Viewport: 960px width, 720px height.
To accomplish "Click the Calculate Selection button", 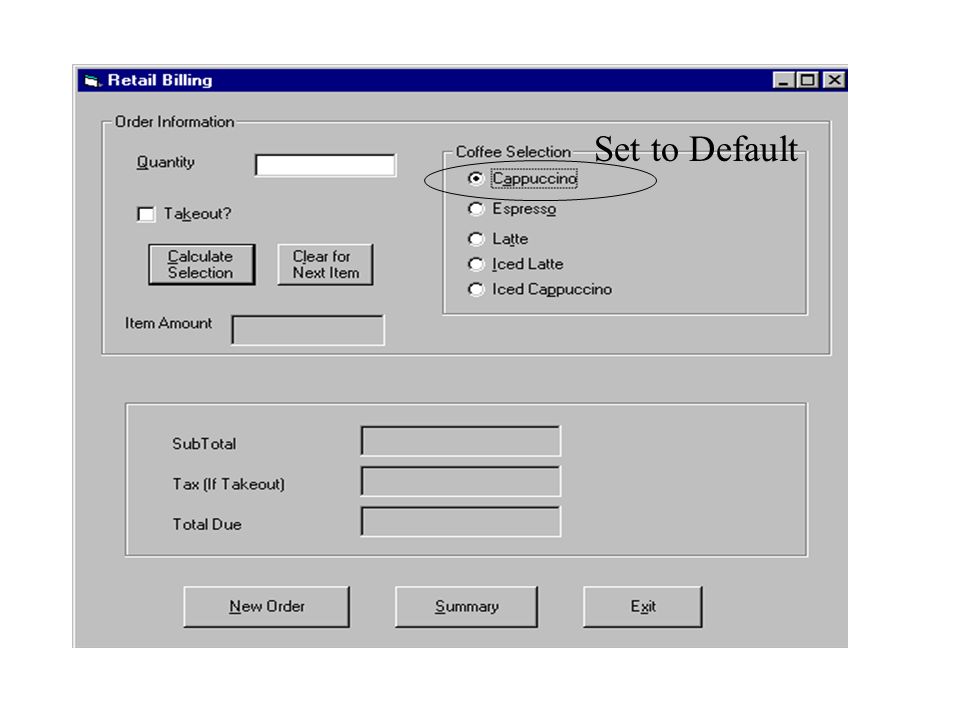I will (x=201, y=264).
